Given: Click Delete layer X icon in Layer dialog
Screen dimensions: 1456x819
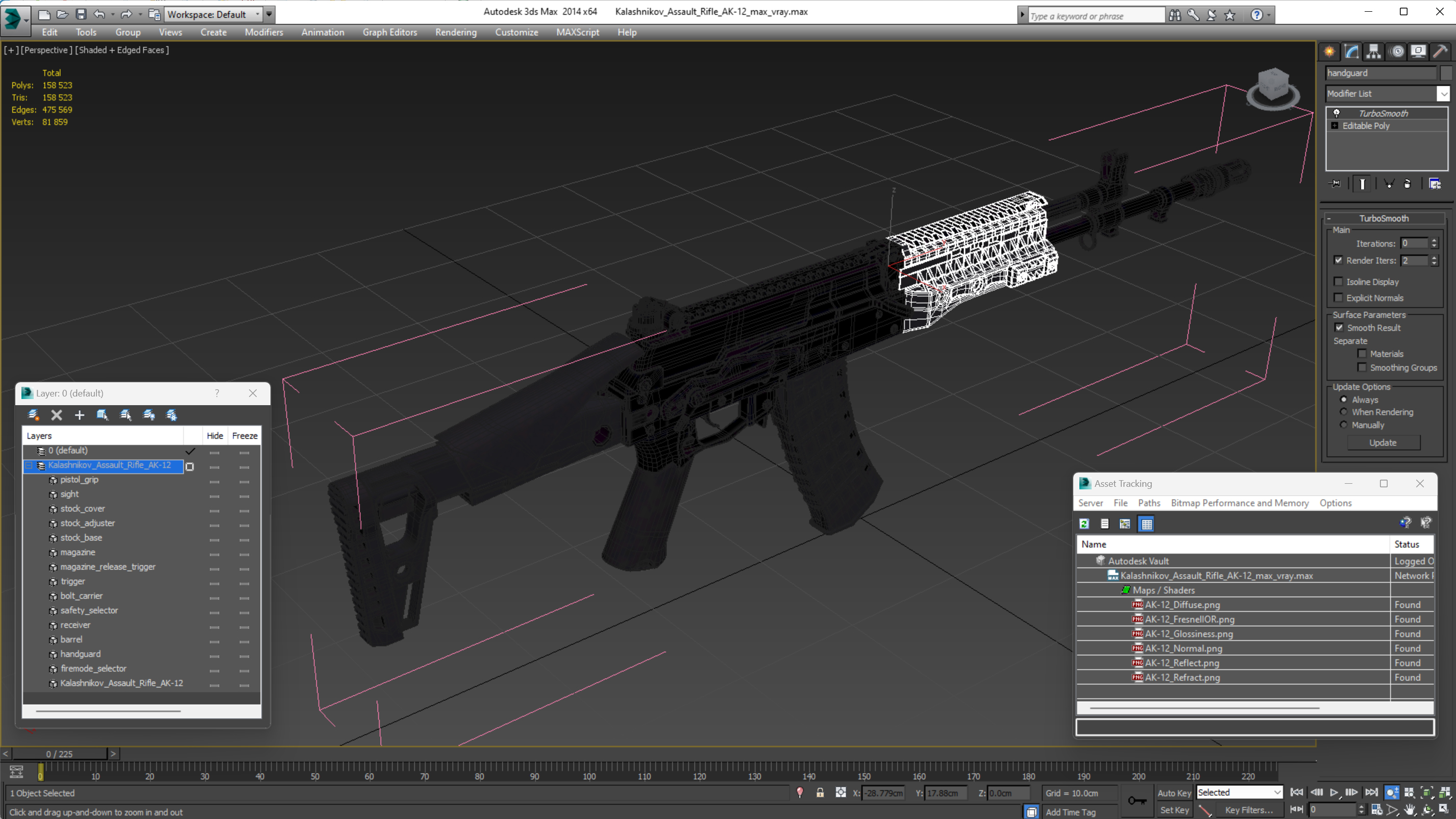Looking at the screenshot, I should (57, 415).
